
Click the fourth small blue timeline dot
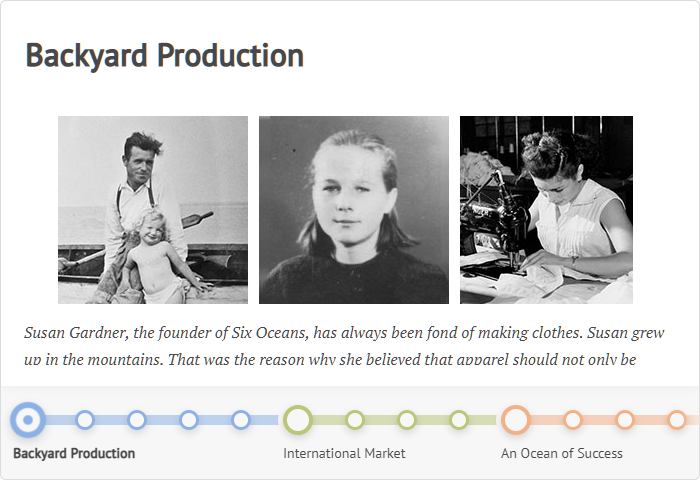pos(241,420)
